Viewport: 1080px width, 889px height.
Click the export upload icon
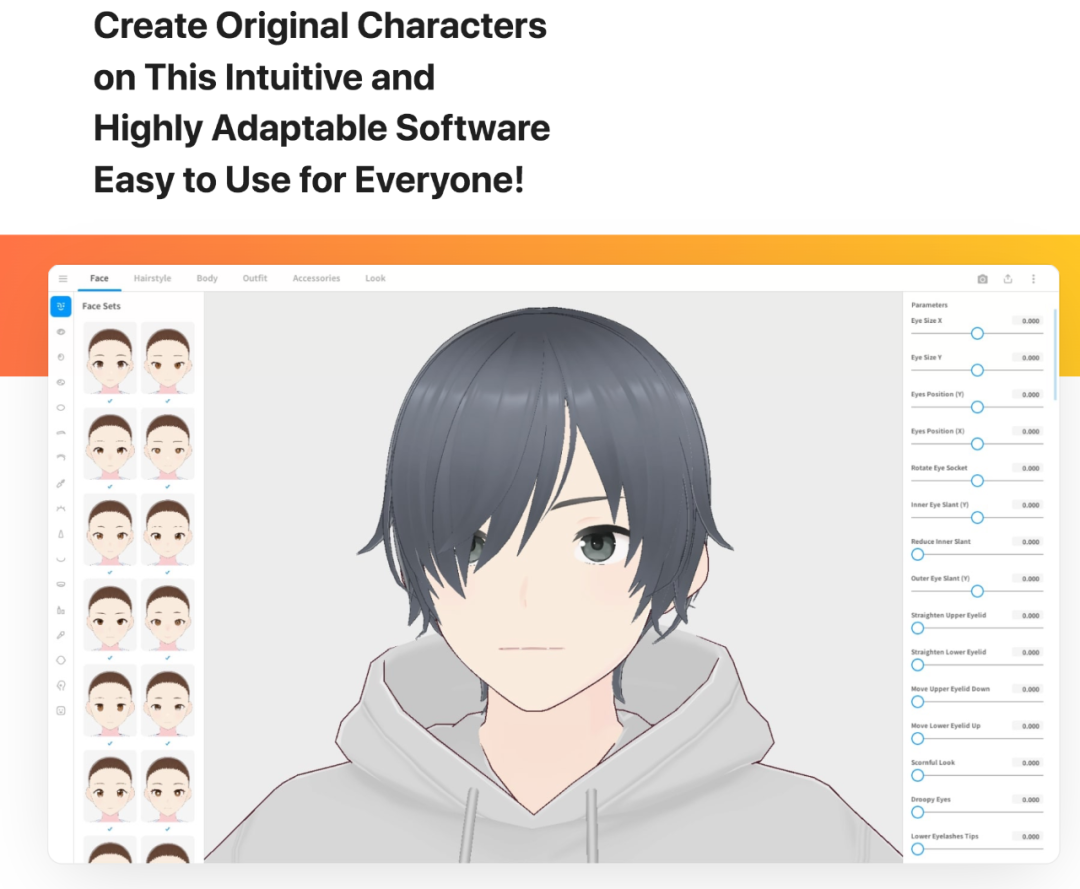(1008, 279)
